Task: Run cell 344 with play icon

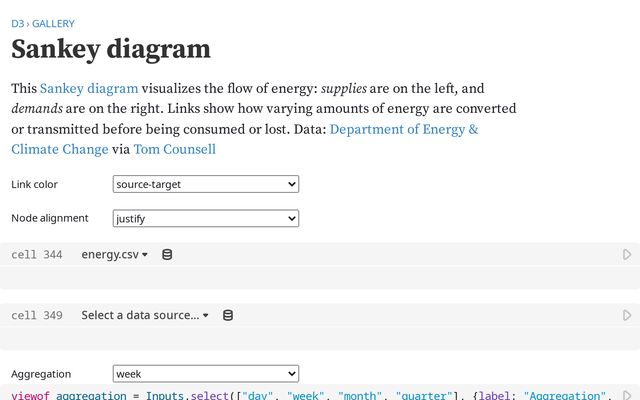Action: pyautogui.click(x=627, y=255)
